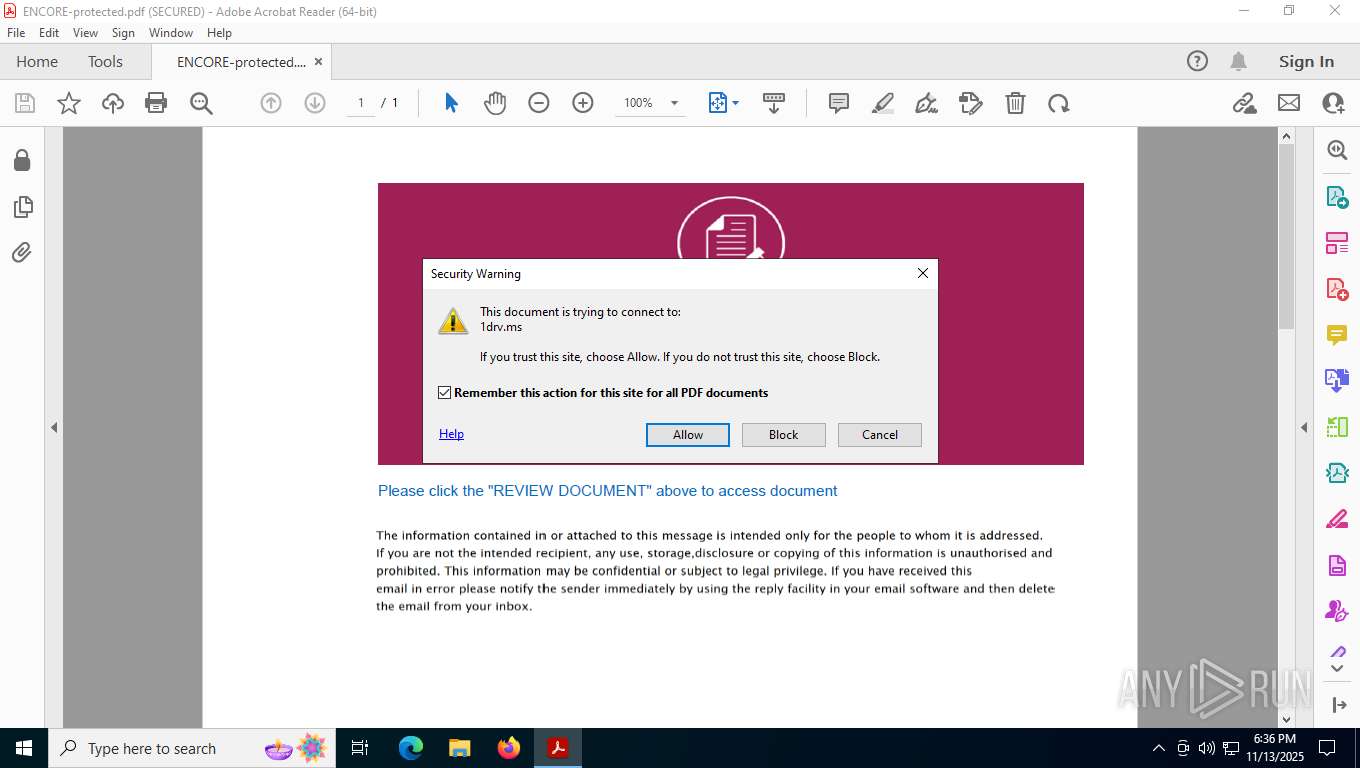Select the Highlight text tool
This screenshot has width=1360, height=768.
coord(883,103)
